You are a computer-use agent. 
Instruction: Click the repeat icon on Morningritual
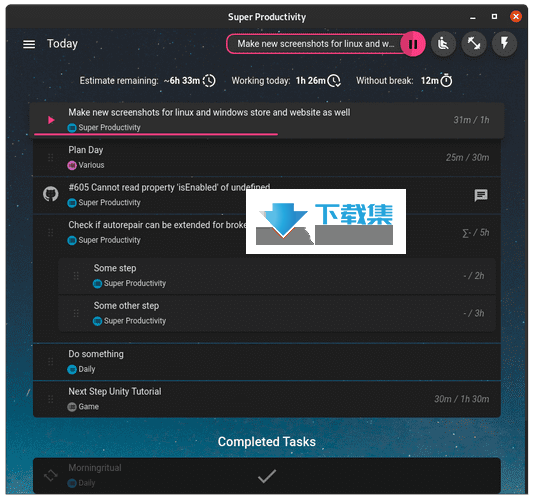(x=50, y=475)
